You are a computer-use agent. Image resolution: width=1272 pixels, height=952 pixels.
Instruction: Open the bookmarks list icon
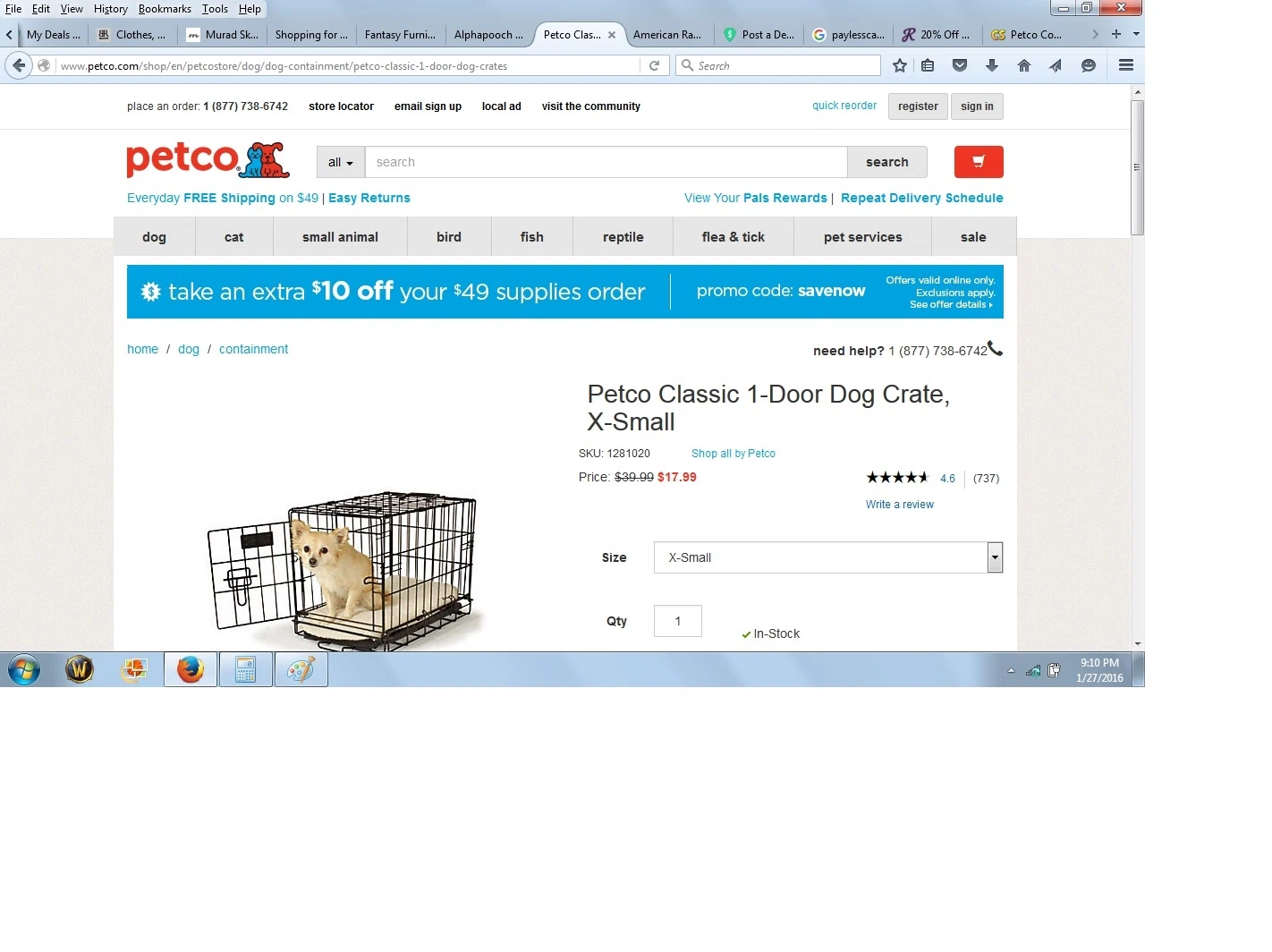click(x=928, y=65)
